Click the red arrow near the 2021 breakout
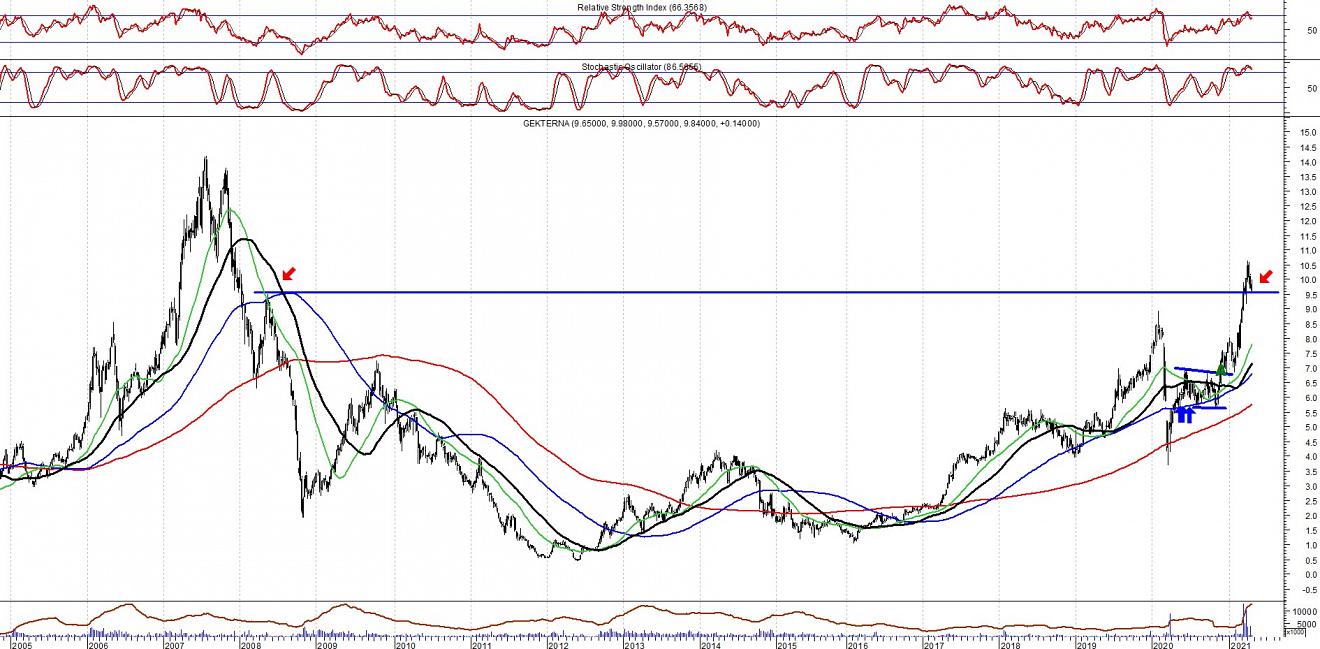 pos(1266,277)
